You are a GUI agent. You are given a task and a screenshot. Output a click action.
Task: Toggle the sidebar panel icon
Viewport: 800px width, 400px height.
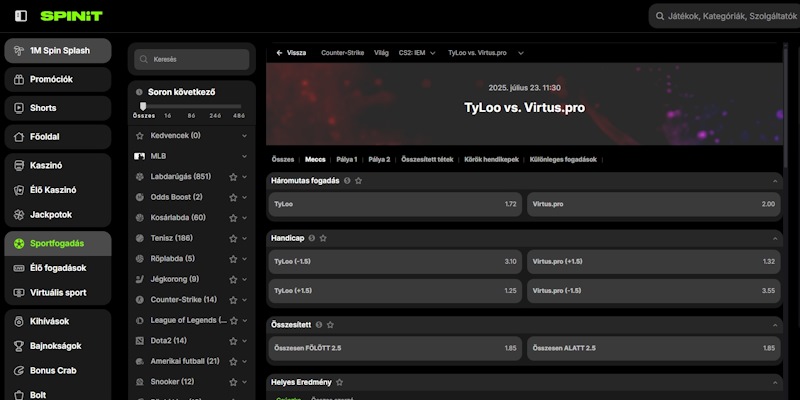pos(21,16)
